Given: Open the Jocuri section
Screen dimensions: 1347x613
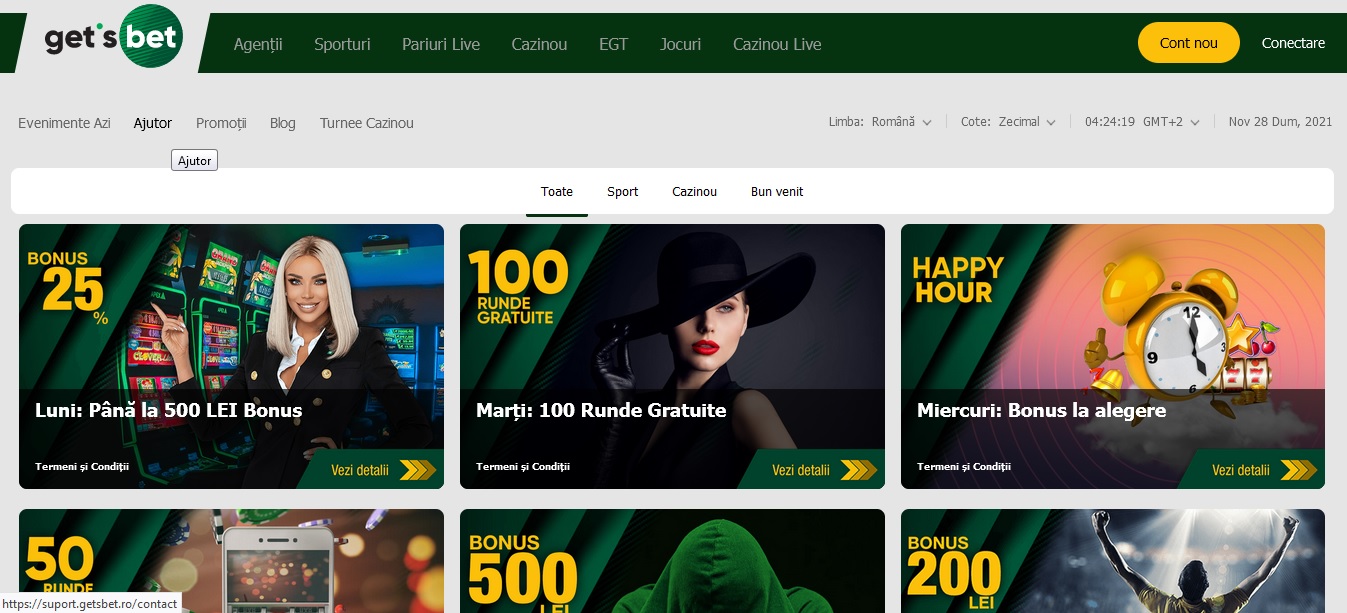Looking at the screenshot, I should (x=680, y=44).
